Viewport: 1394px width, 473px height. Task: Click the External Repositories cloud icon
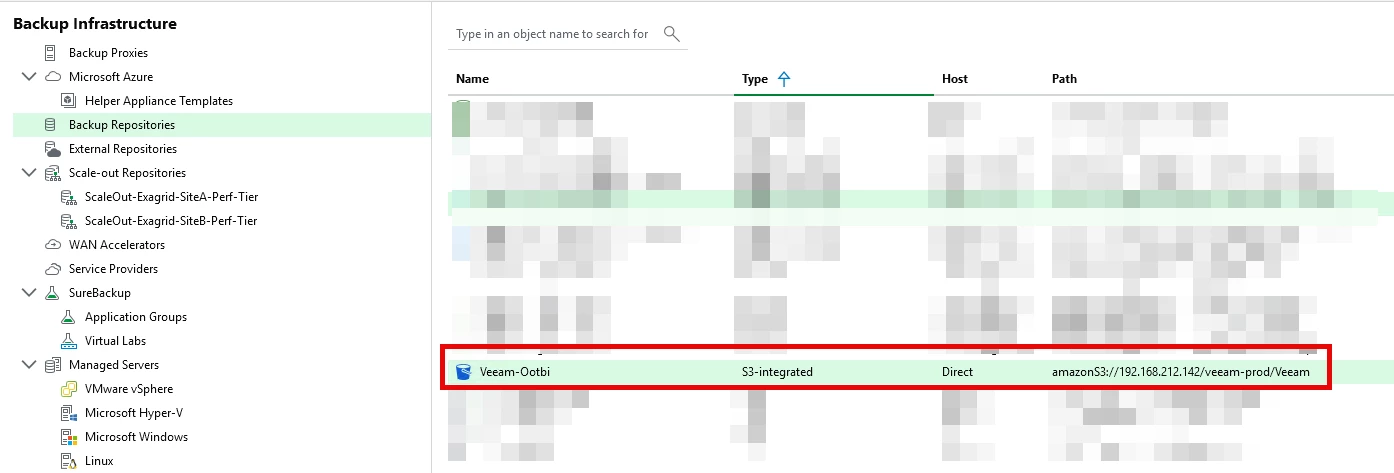[x=52, y=149]
